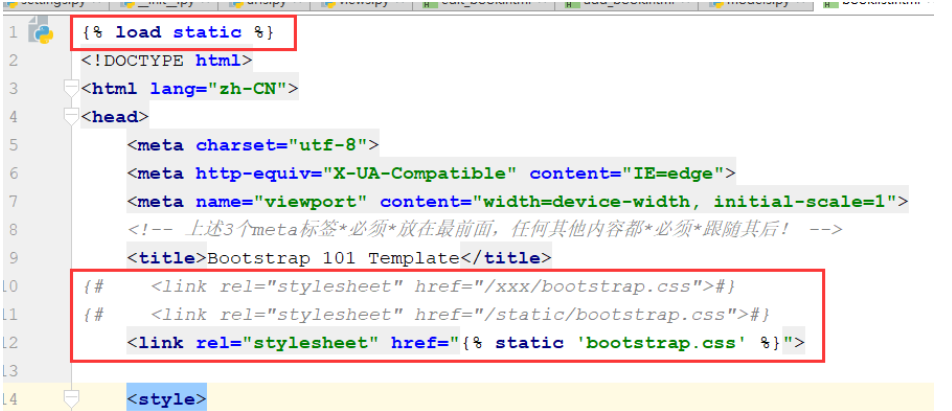Click the 'X-UA-Compatible' attribute value

coord(419,174)
